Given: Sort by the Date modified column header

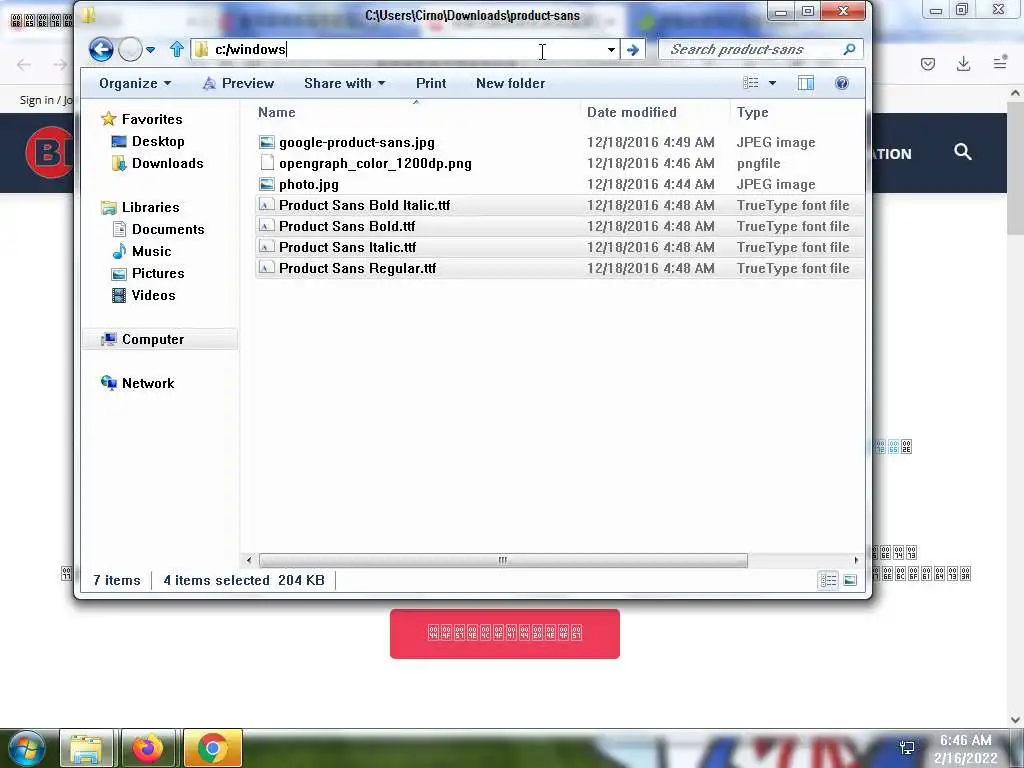Looking at the screenshot, I should click(655, 112).
